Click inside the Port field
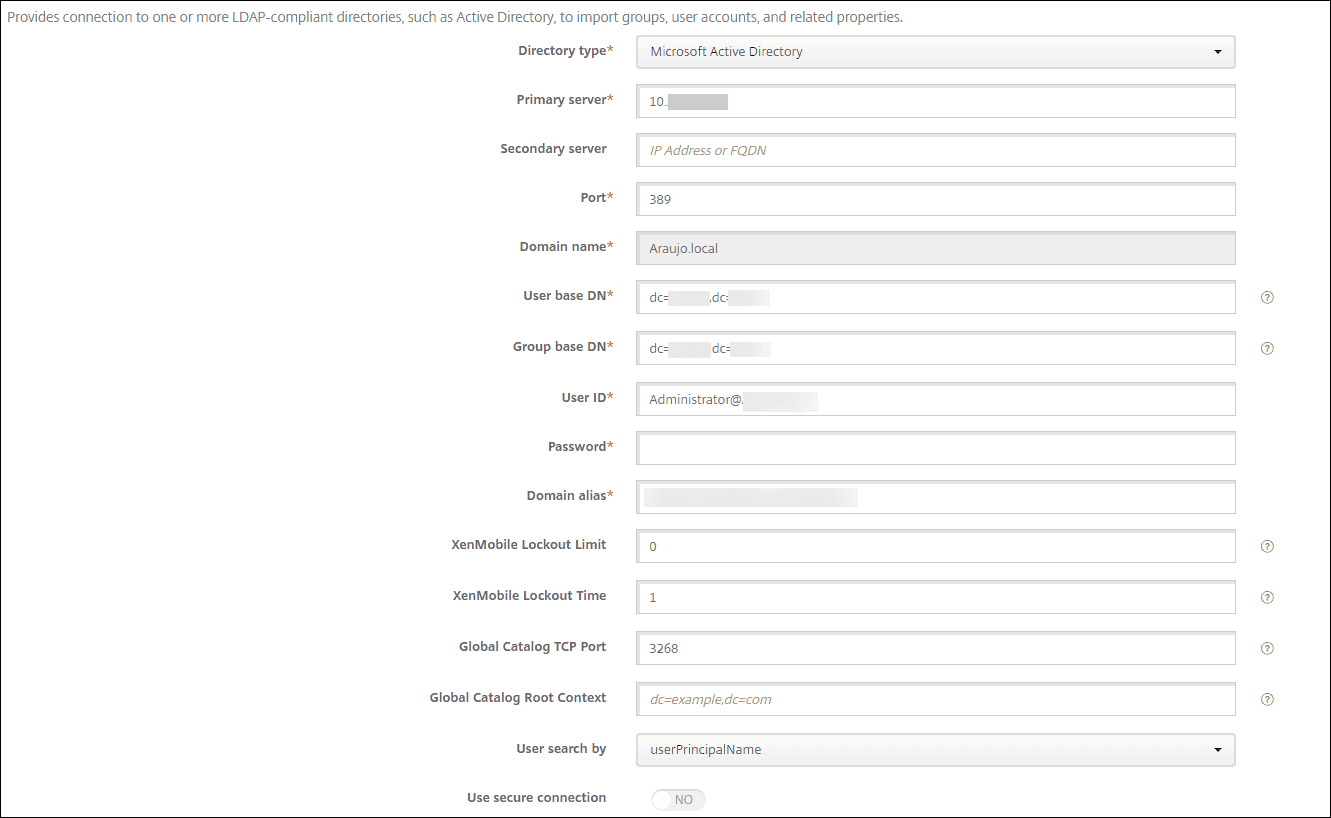1331x818 pixels. [935, 199]
